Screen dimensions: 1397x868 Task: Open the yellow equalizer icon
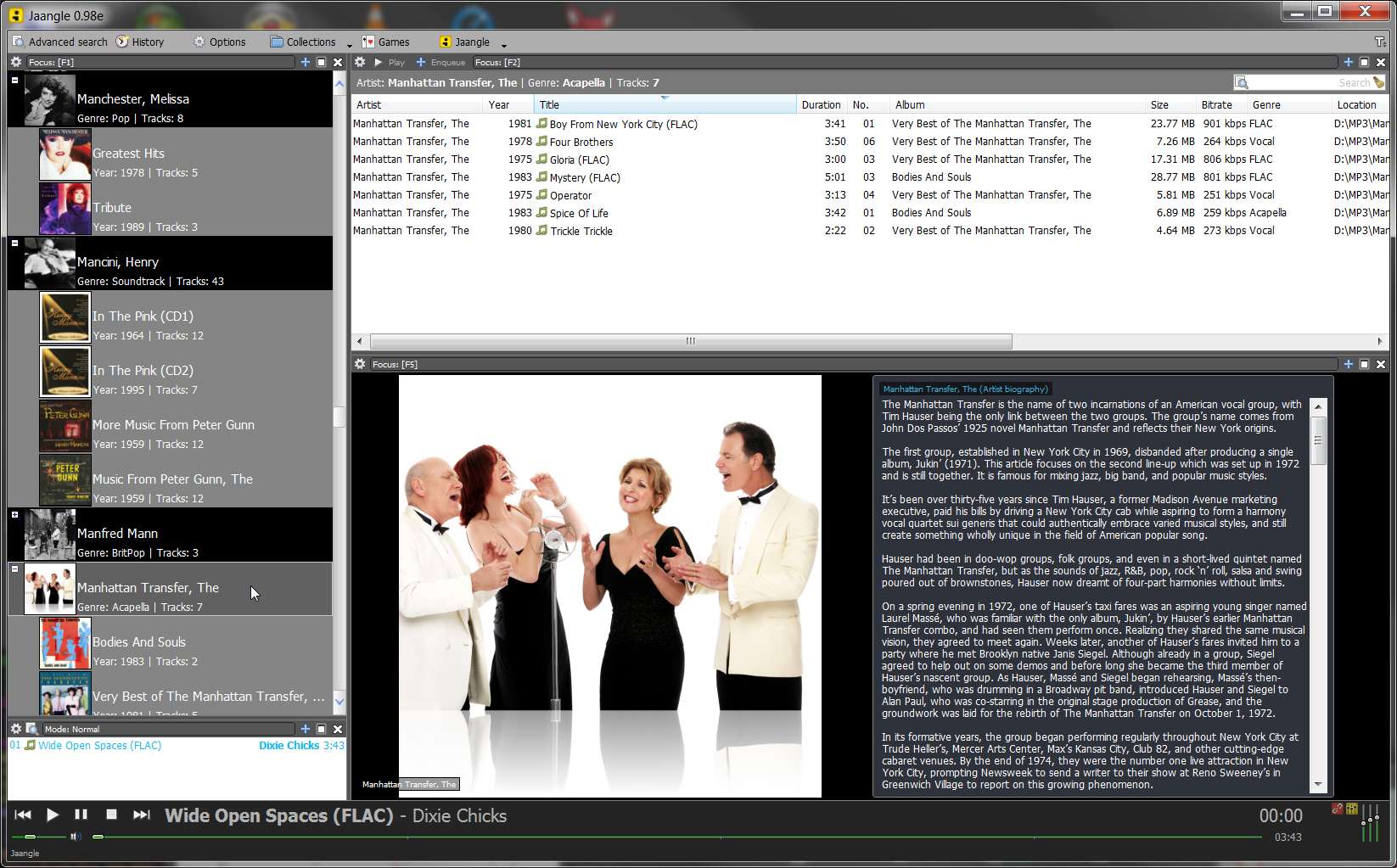pyautogui.click(x=1351, y=809)
